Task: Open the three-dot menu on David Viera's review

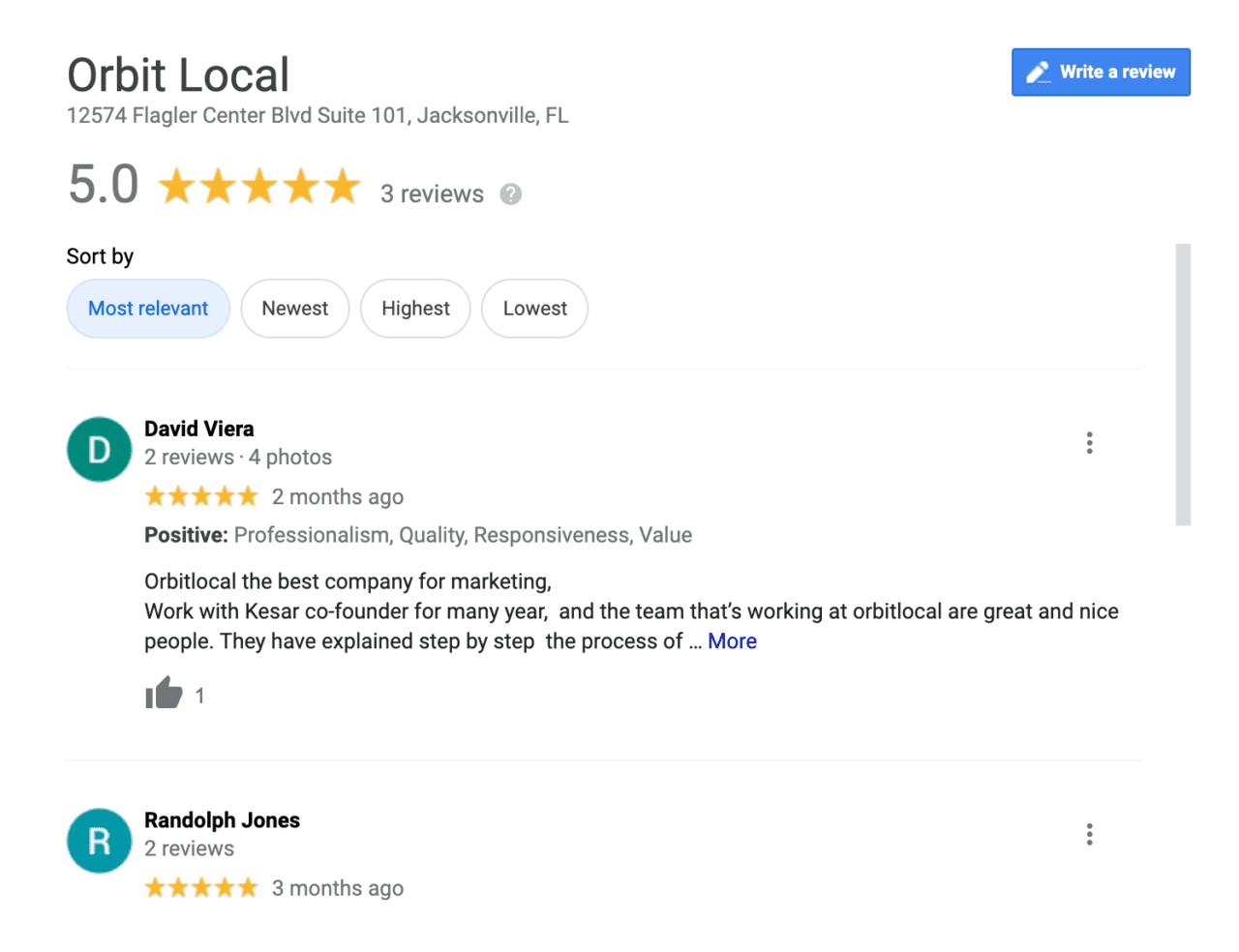Action: (x=1089, y=442)
